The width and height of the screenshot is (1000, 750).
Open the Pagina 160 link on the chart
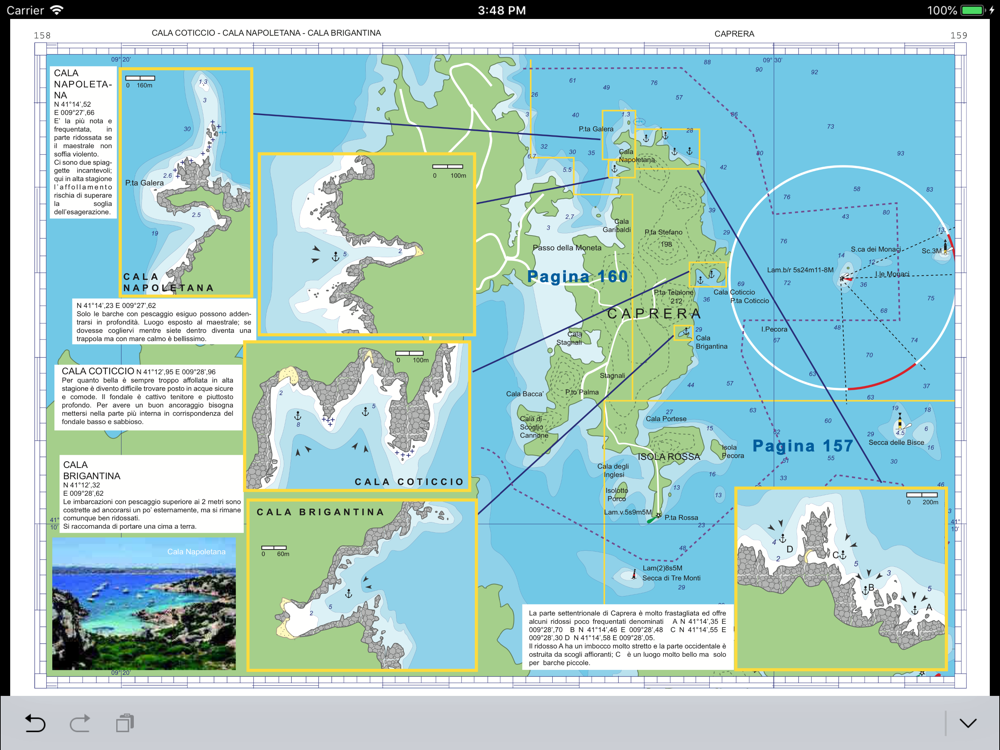coord(577,276)
